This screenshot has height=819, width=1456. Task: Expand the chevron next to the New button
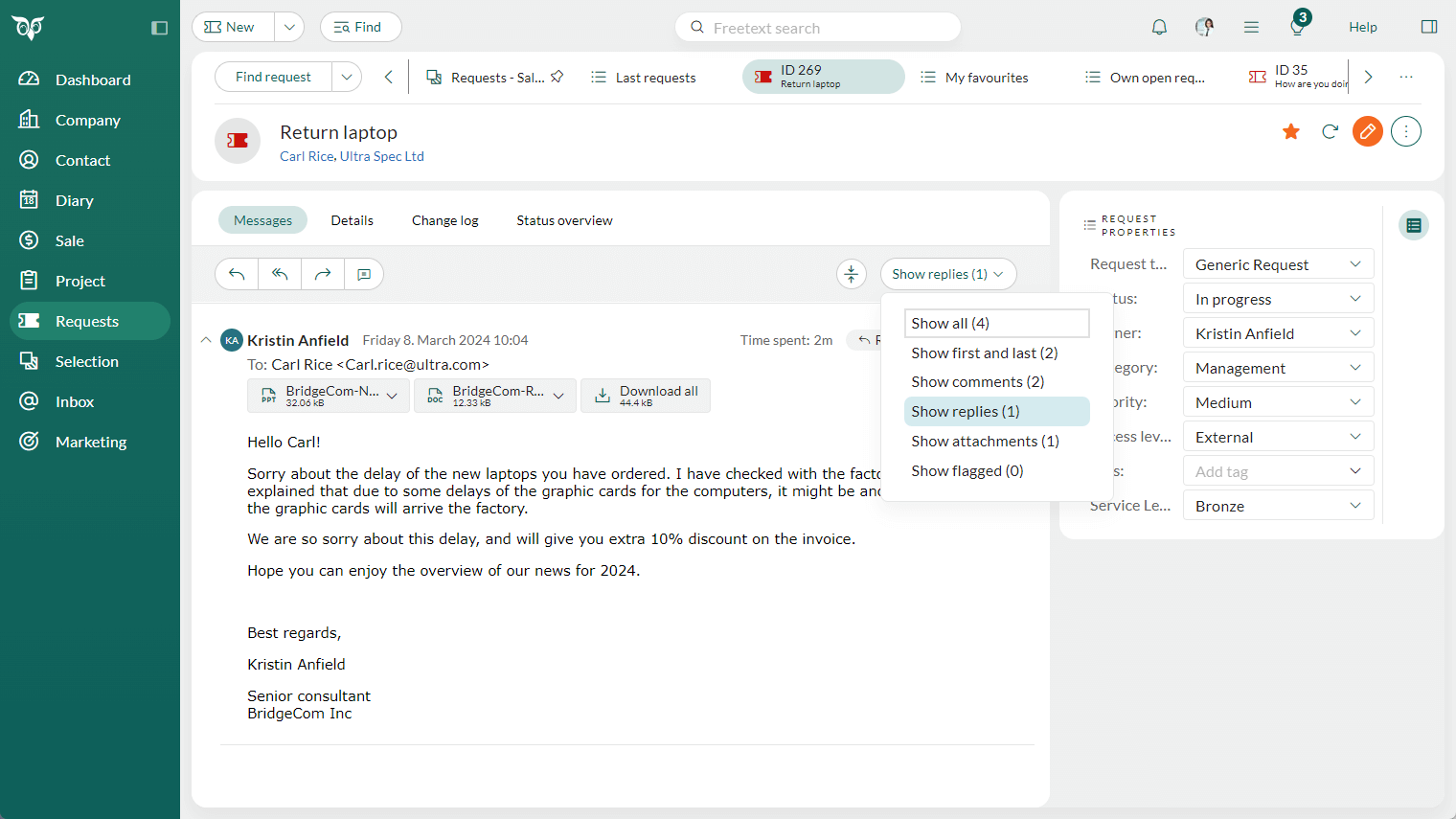pos(289,27)
